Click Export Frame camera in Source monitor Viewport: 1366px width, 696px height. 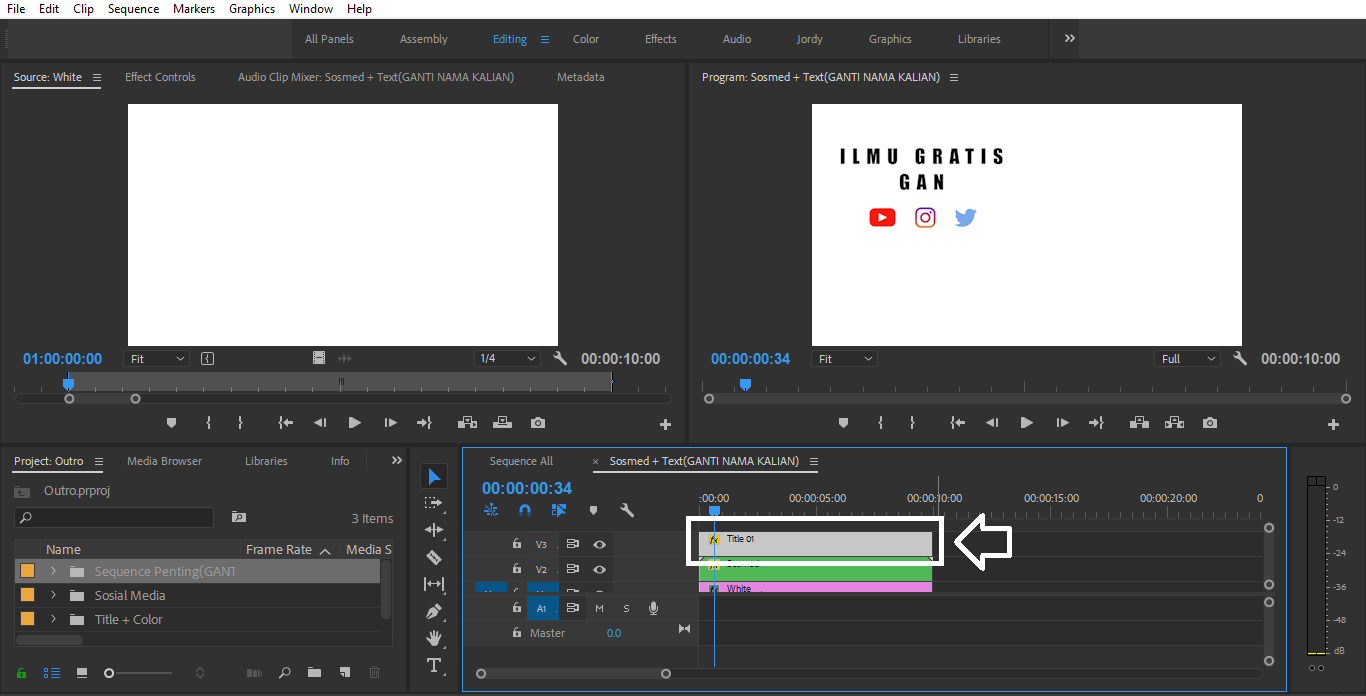point(538,423)
